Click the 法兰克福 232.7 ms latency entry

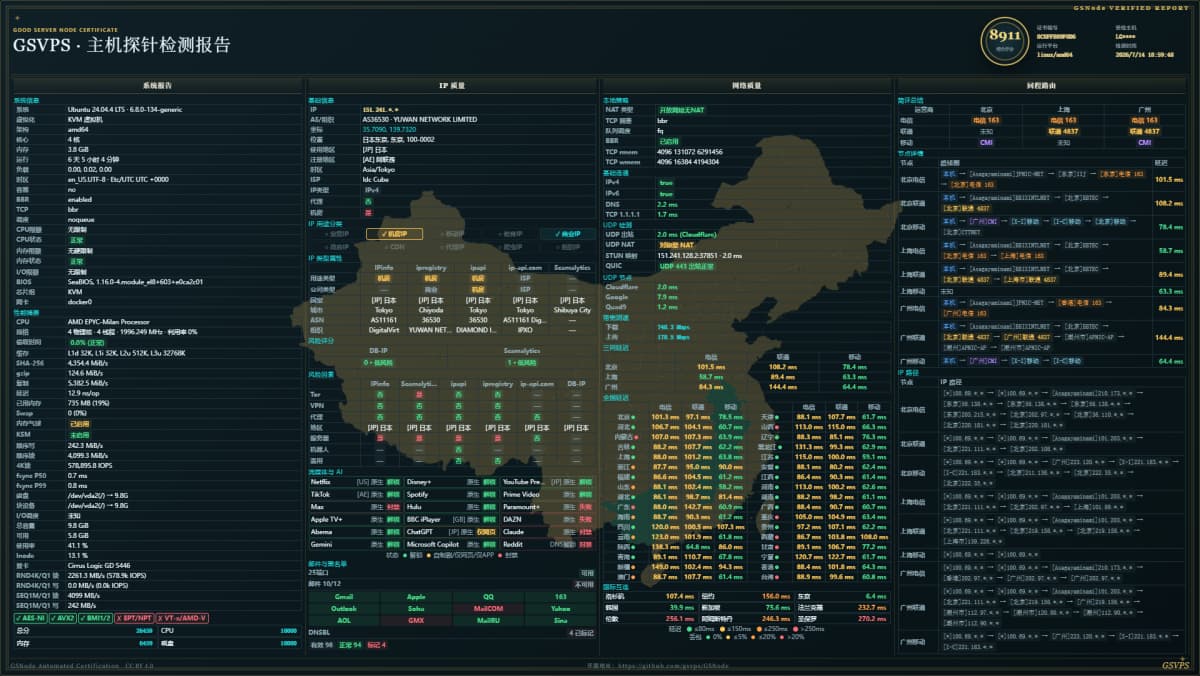(x=844, y=608)
